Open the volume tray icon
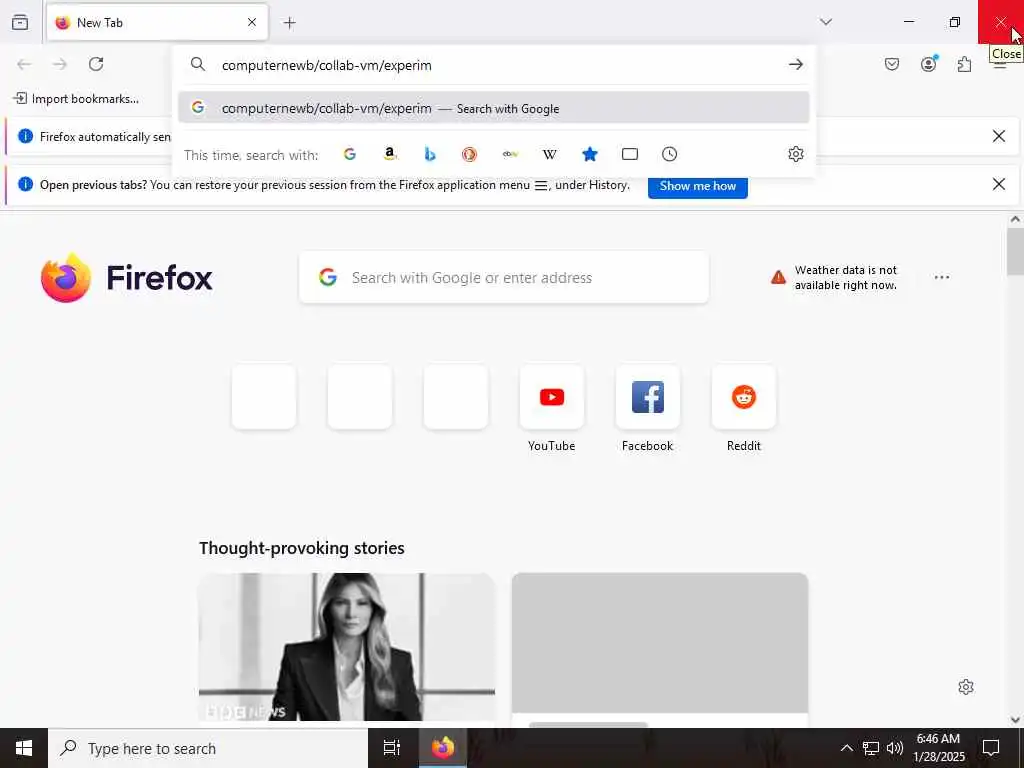 pos(895,748)
